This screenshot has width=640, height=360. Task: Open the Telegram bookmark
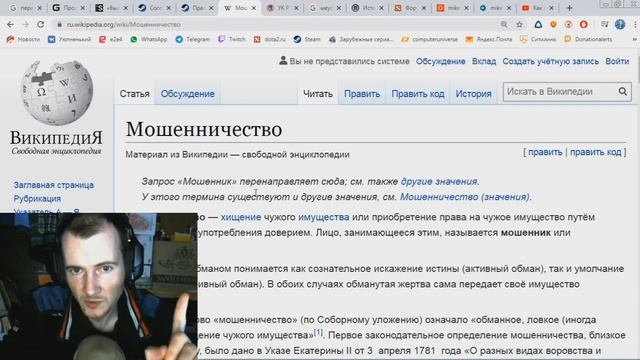pyautogui.click(x=192, y=39)
